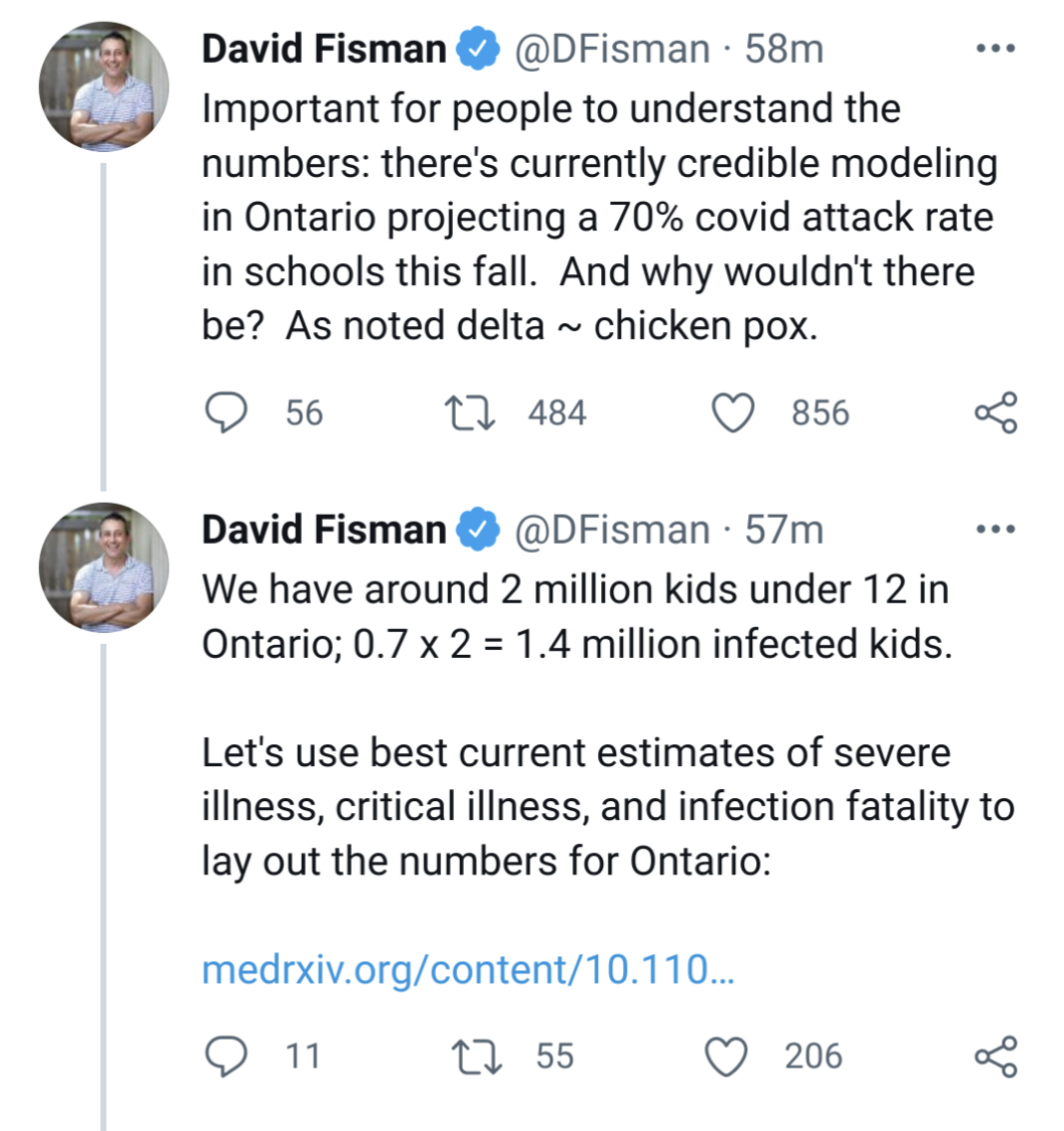1064x1131 pixels.
Task: Open the medrxiv.org content link
Action: [x=467, y=969]
